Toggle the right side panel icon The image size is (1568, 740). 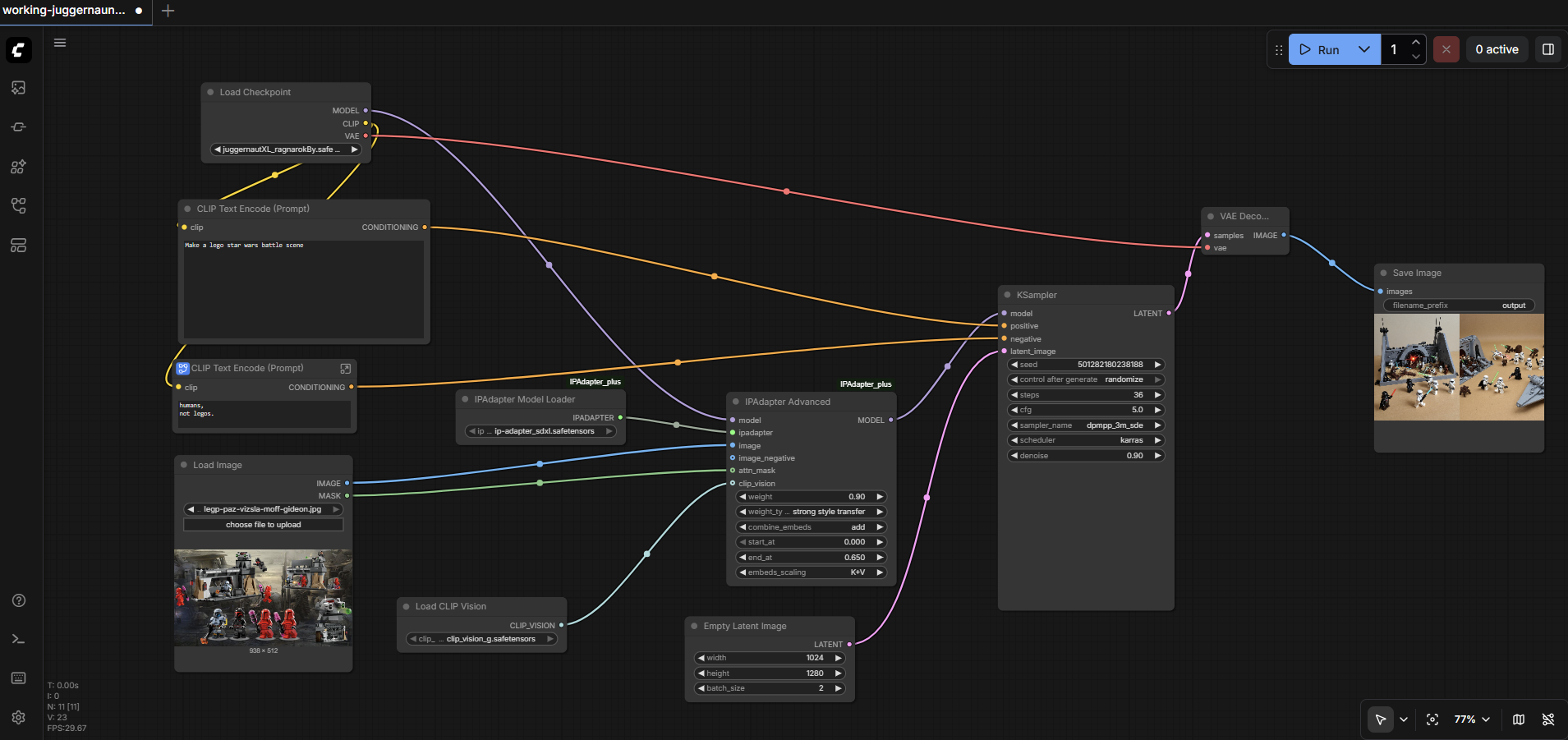[x=1548, y=49]
